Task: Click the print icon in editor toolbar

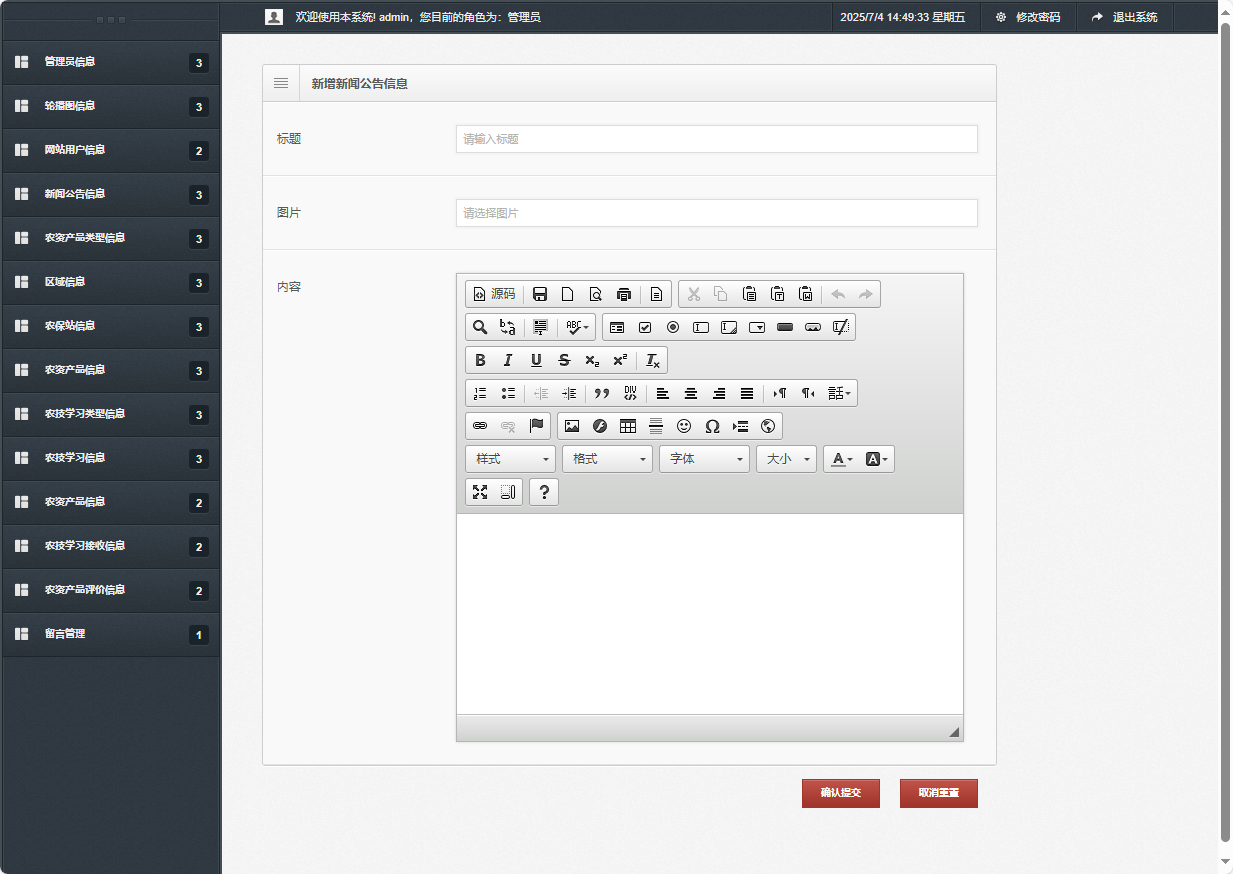Action: point(624,294)
